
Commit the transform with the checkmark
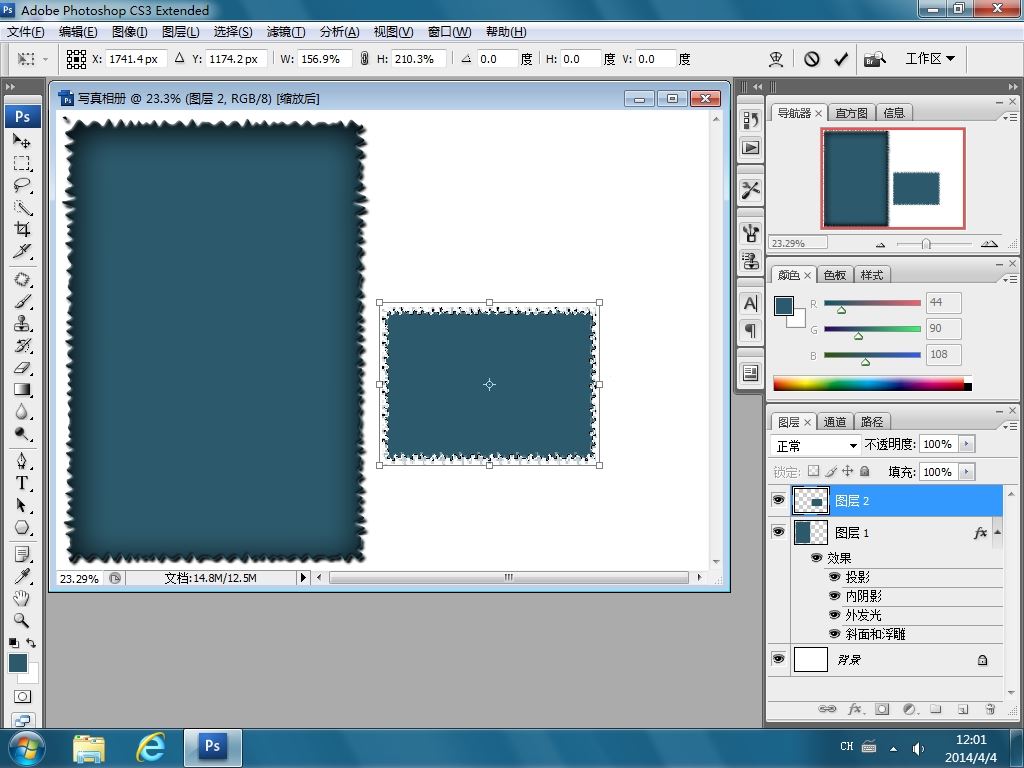[841, 59]
